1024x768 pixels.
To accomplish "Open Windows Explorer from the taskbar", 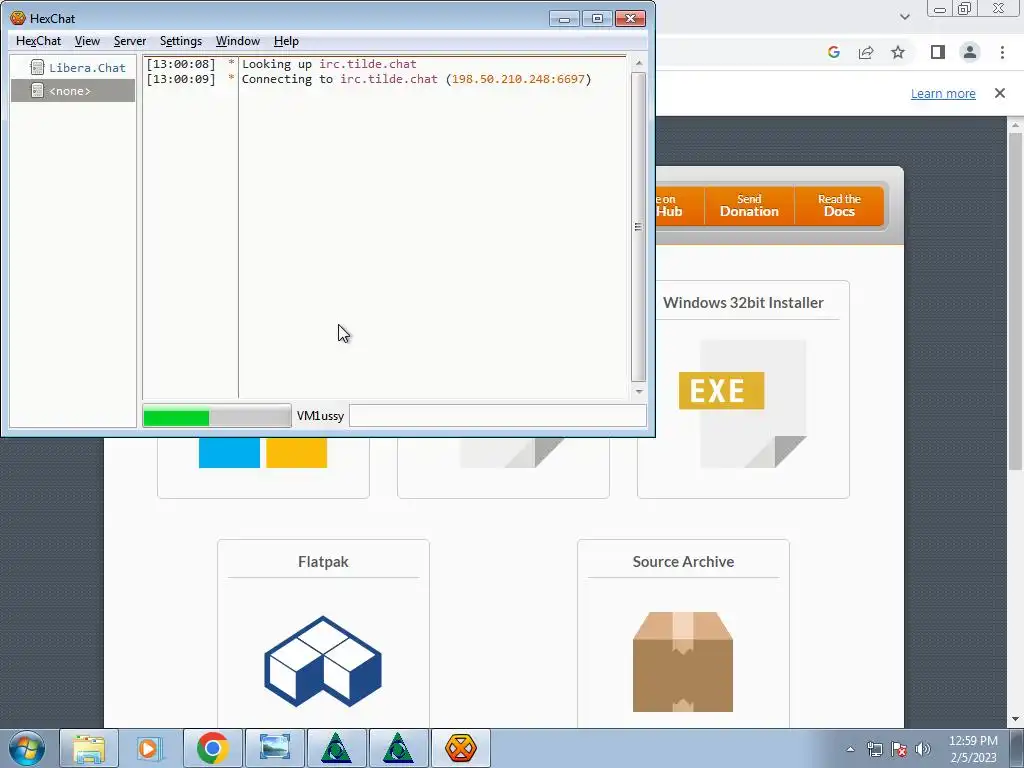I will 89,748.
